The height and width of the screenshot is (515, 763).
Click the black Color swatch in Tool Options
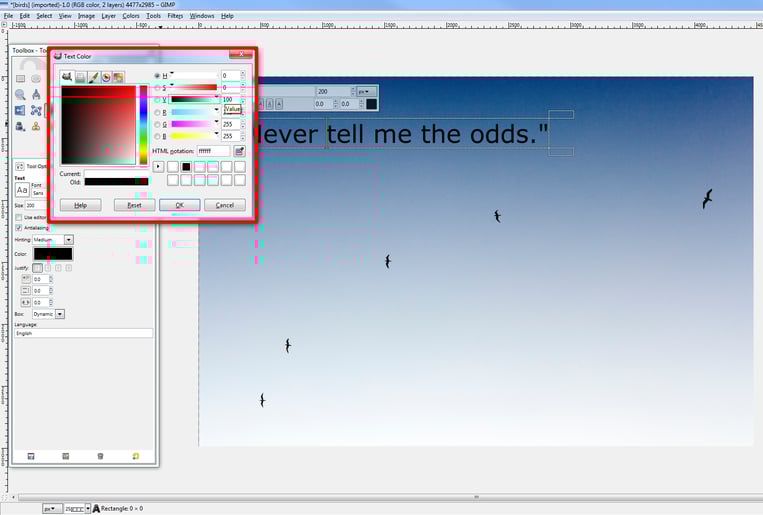(x=53, y=254)
